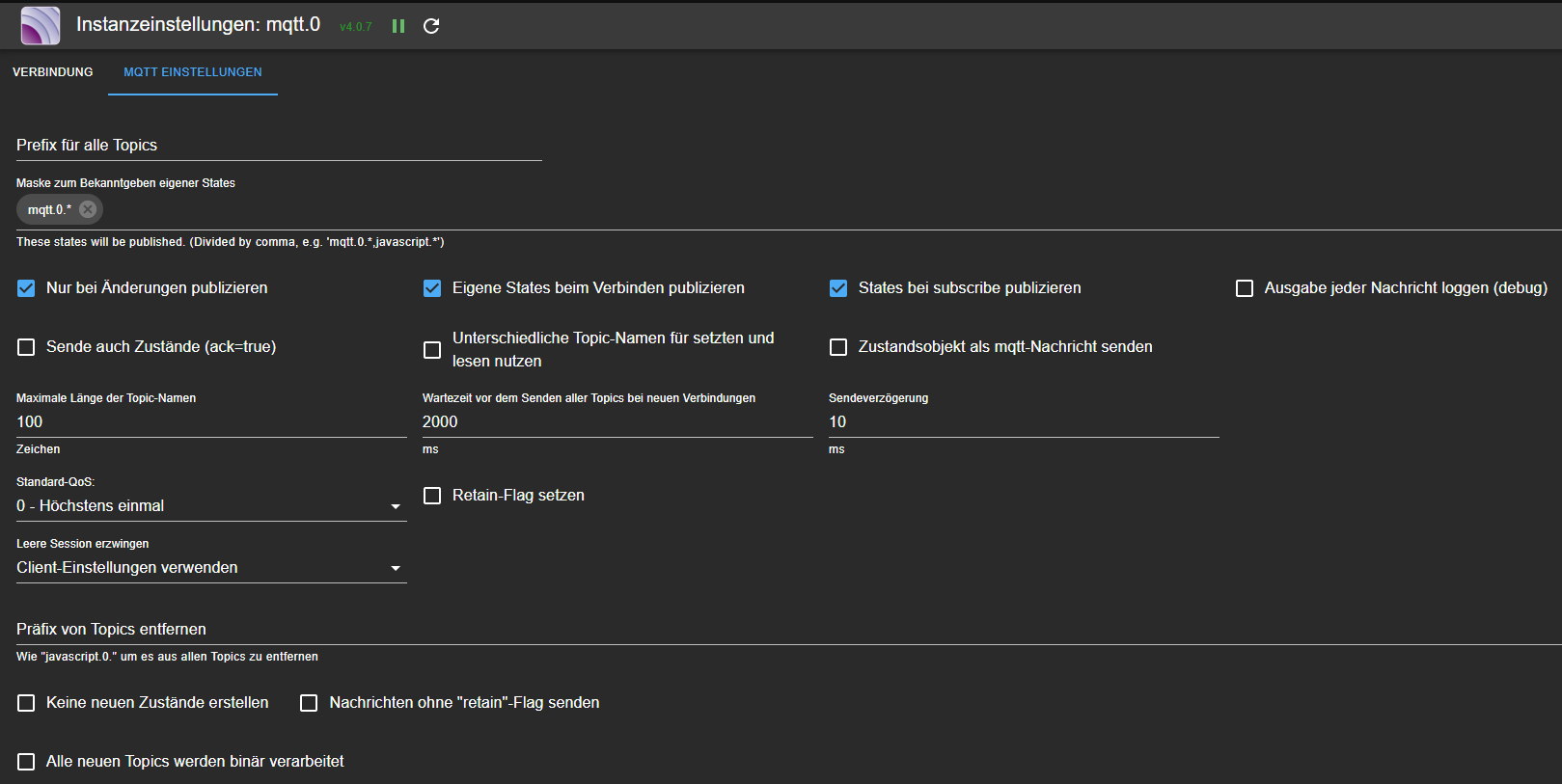Enable Alle neuen Topics binär verarbeitet
This screenshot has width=1562, height=784.
pyautogui.click(x=26, y=762)
